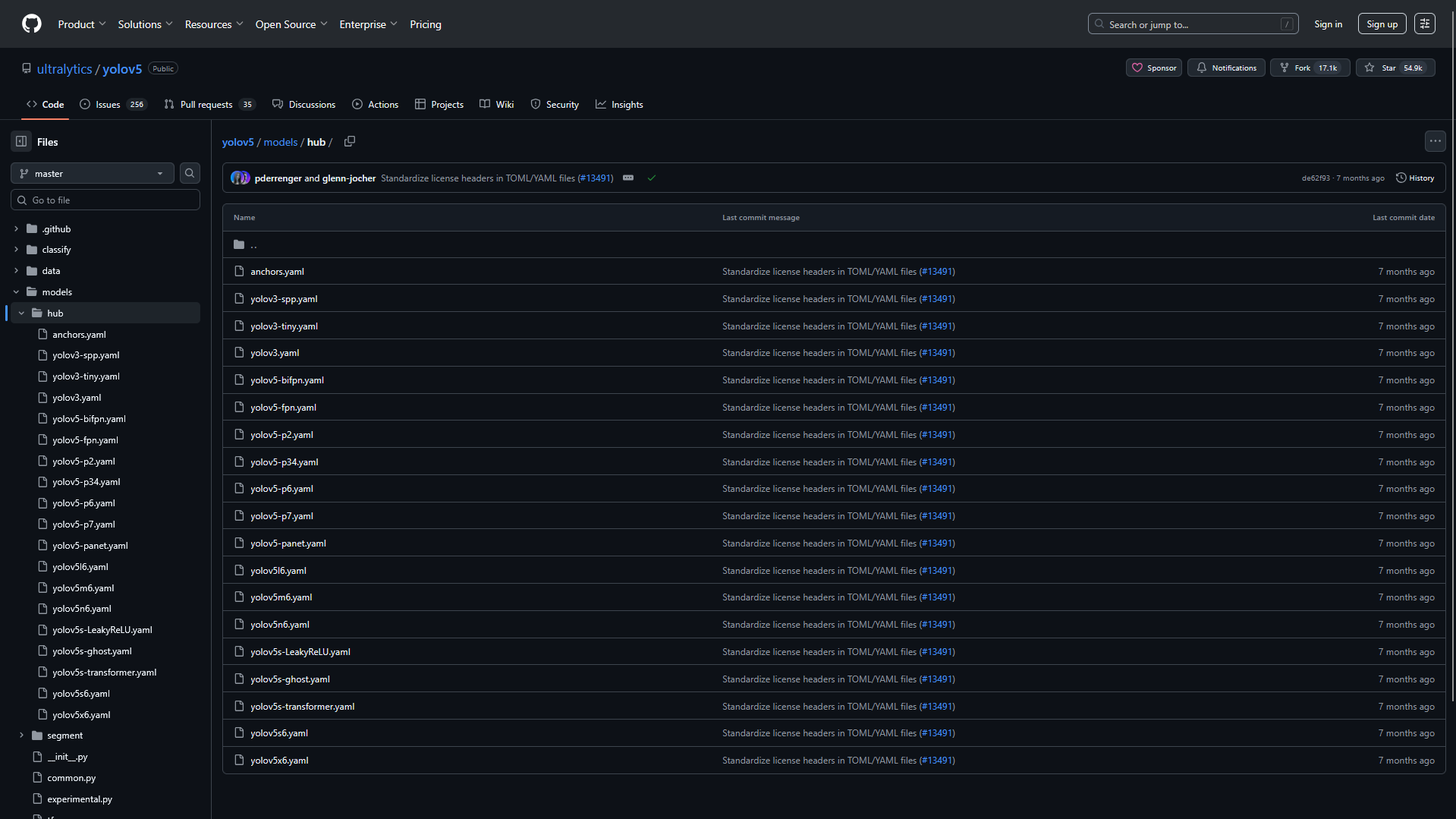Expand the .github folder in tree
The image size is (1456, 819).
pyautogui.click(x=16, y=228)
